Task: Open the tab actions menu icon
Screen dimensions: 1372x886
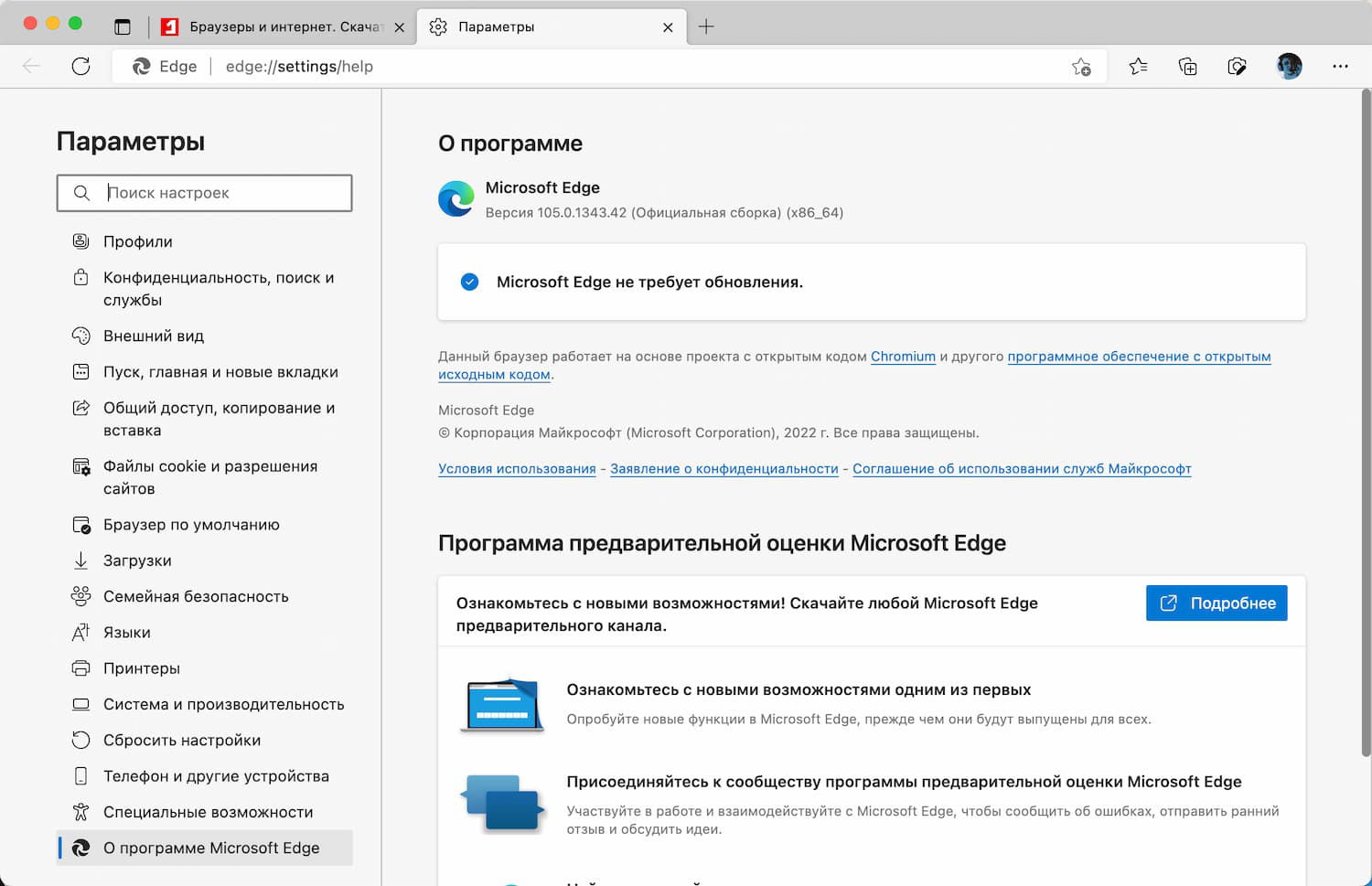Action: pyautogui.click(x=123, y=27)
